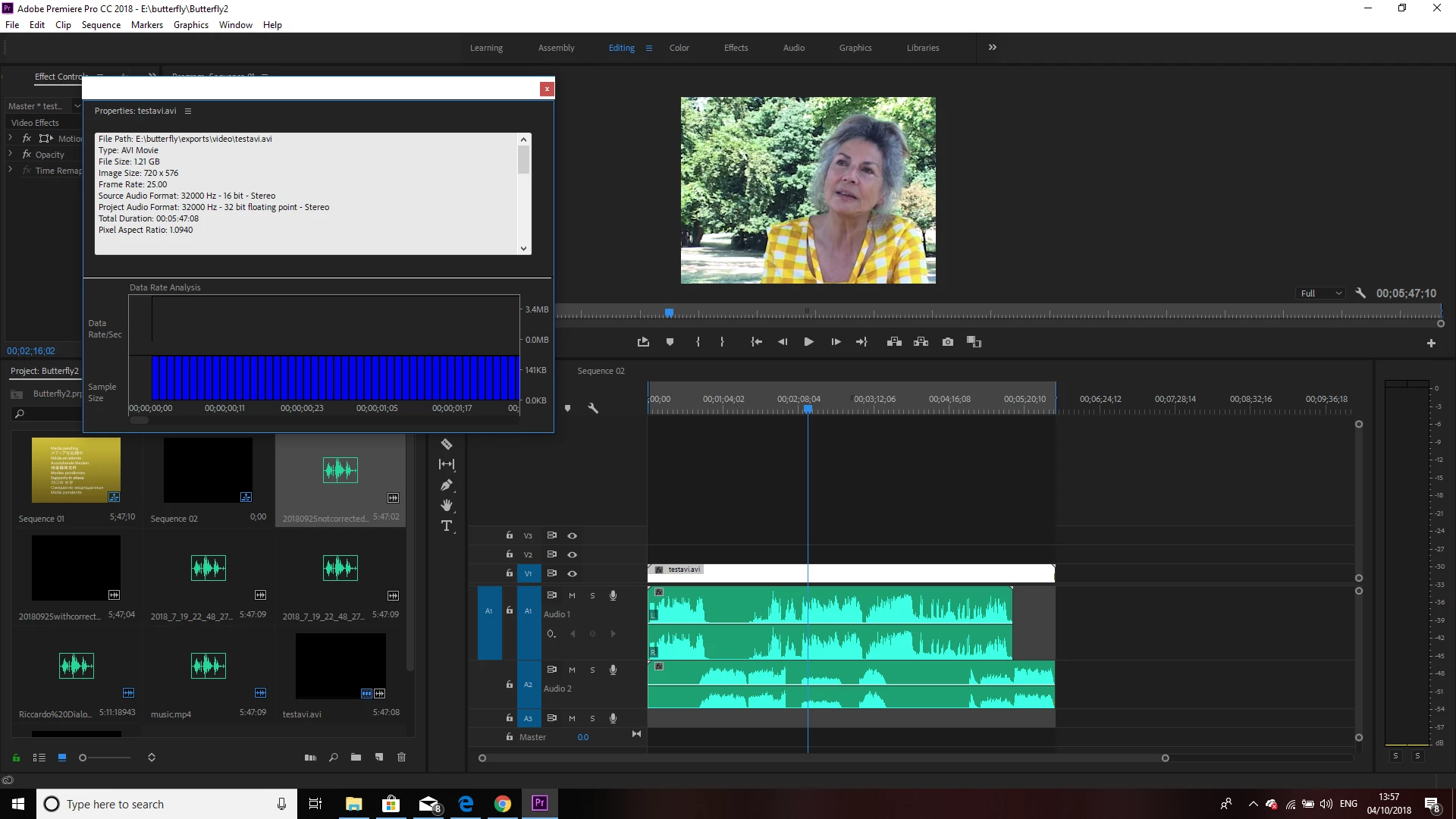Select the Pen tool
This screenshot has height=819, width=1456.
(446, 485)
